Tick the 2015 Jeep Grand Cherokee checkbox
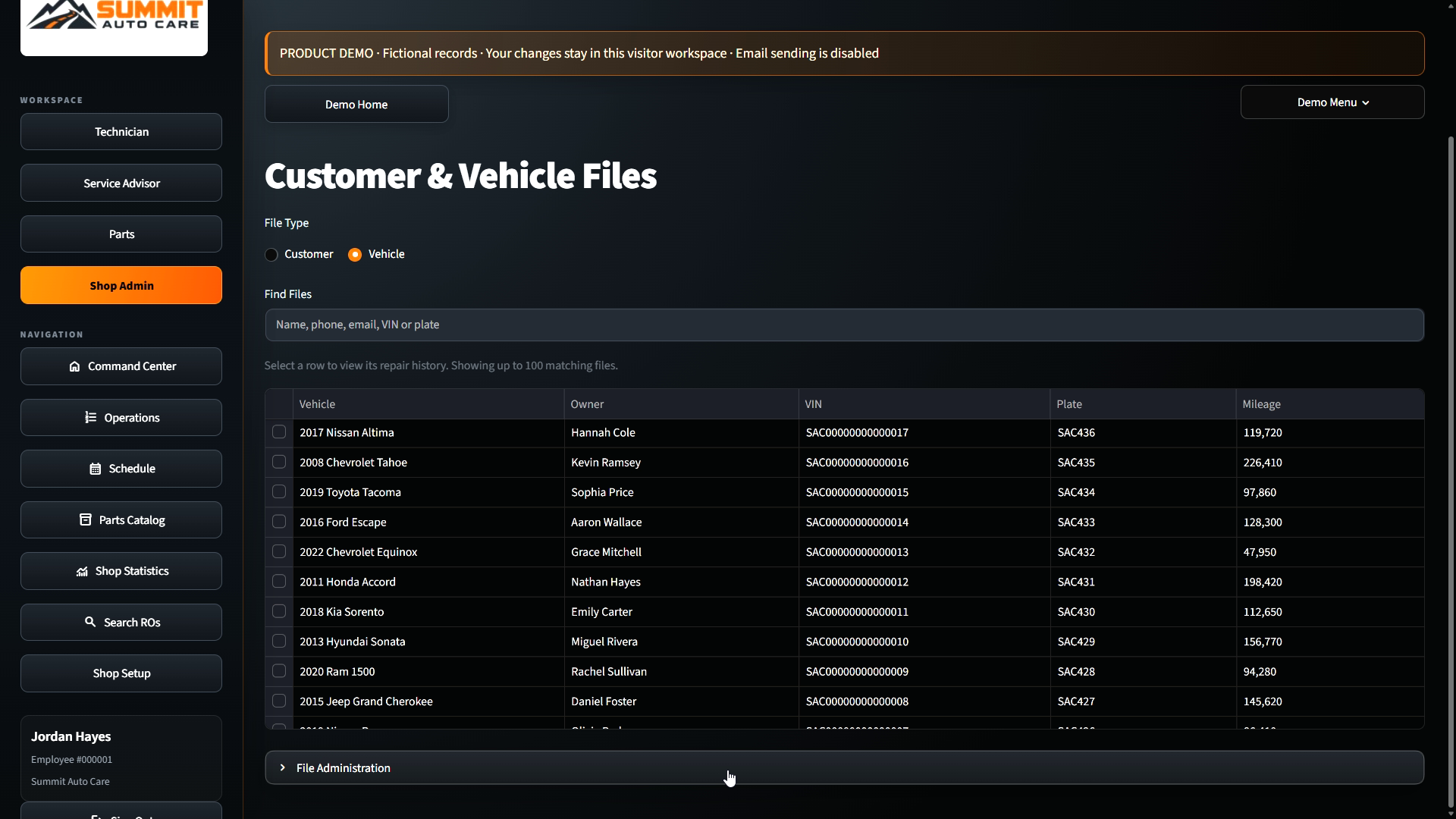 [x=279, y=701]
